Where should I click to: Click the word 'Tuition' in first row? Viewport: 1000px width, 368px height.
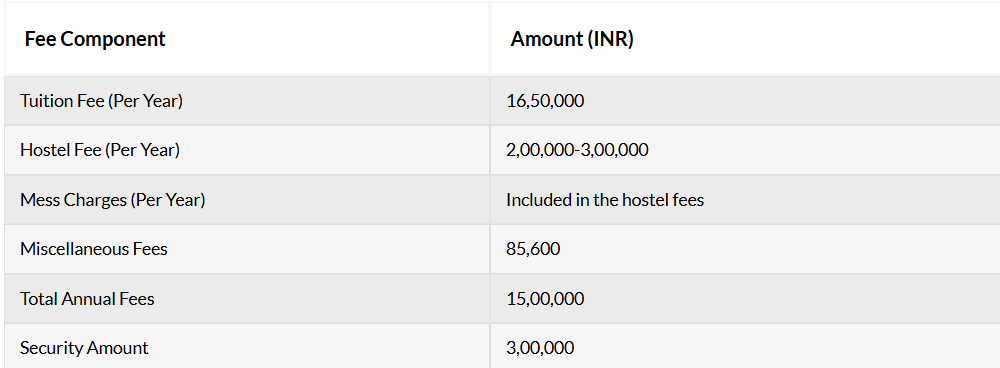(x=43, y=101)
